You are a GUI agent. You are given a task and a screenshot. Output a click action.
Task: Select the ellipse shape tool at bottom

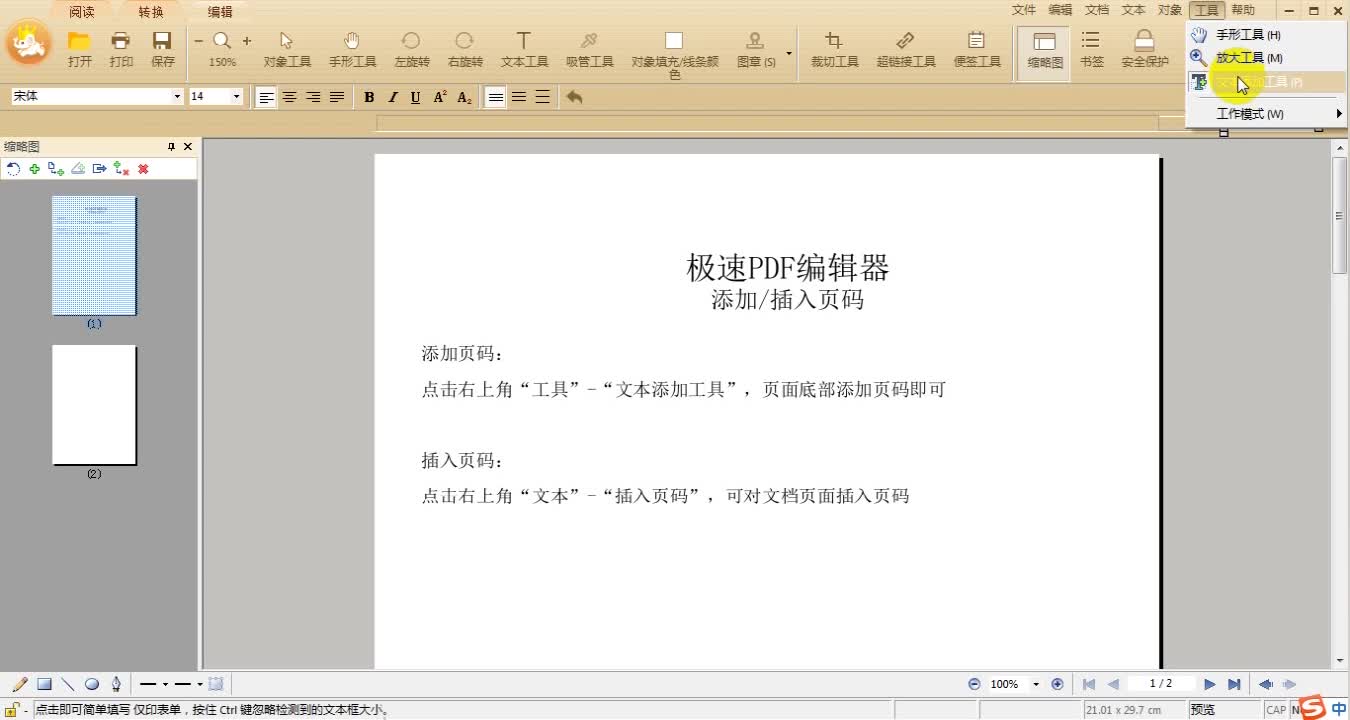pyautogui.click(x=92, y=684)
